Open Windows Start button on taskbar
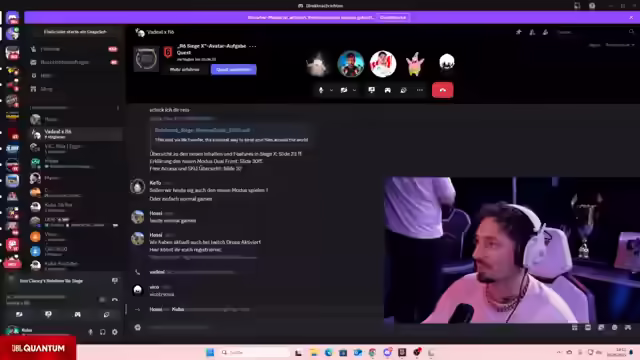 click(210, 352)
